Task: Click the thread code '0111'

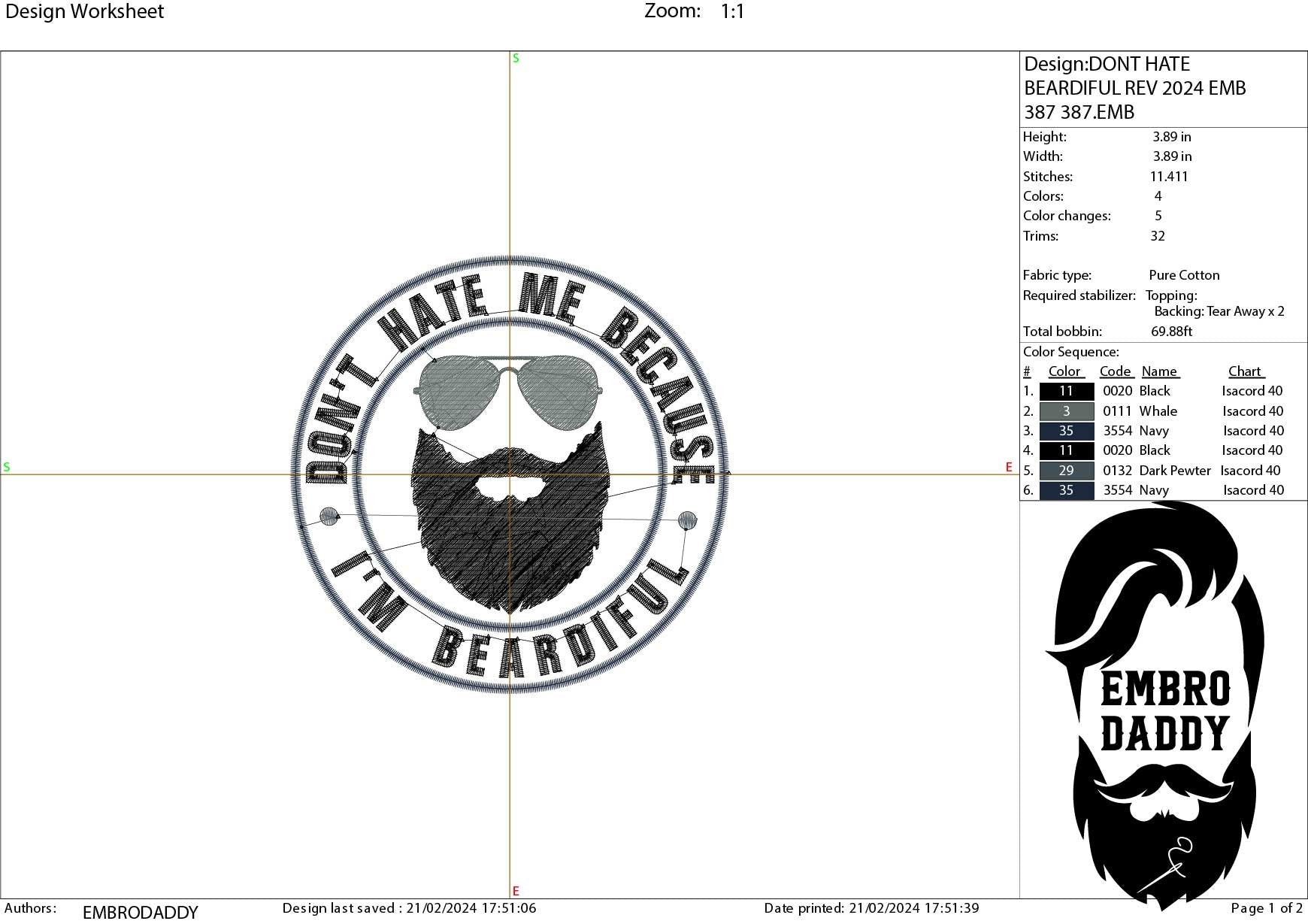Action: tap(1117, 411)
